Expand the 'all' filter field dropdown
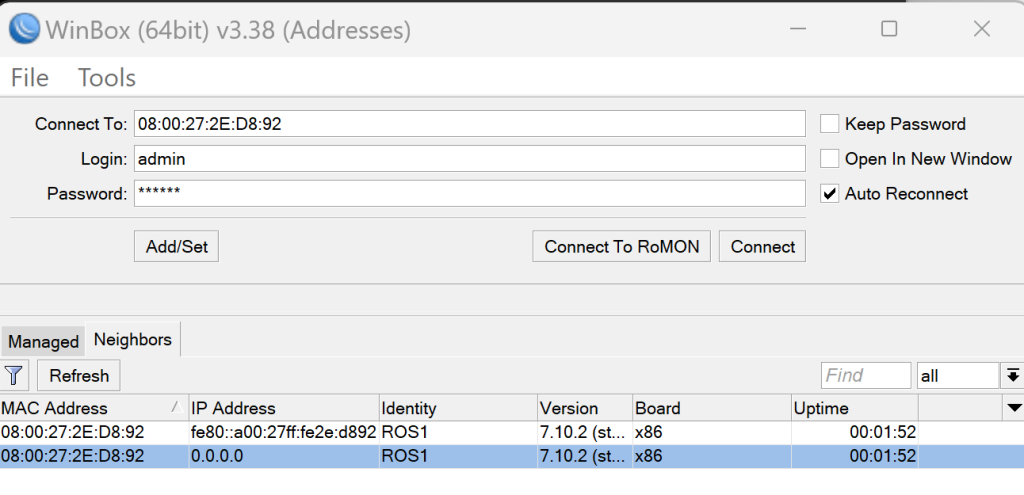Screen dimensions: 1024x495 click(957, 376)
